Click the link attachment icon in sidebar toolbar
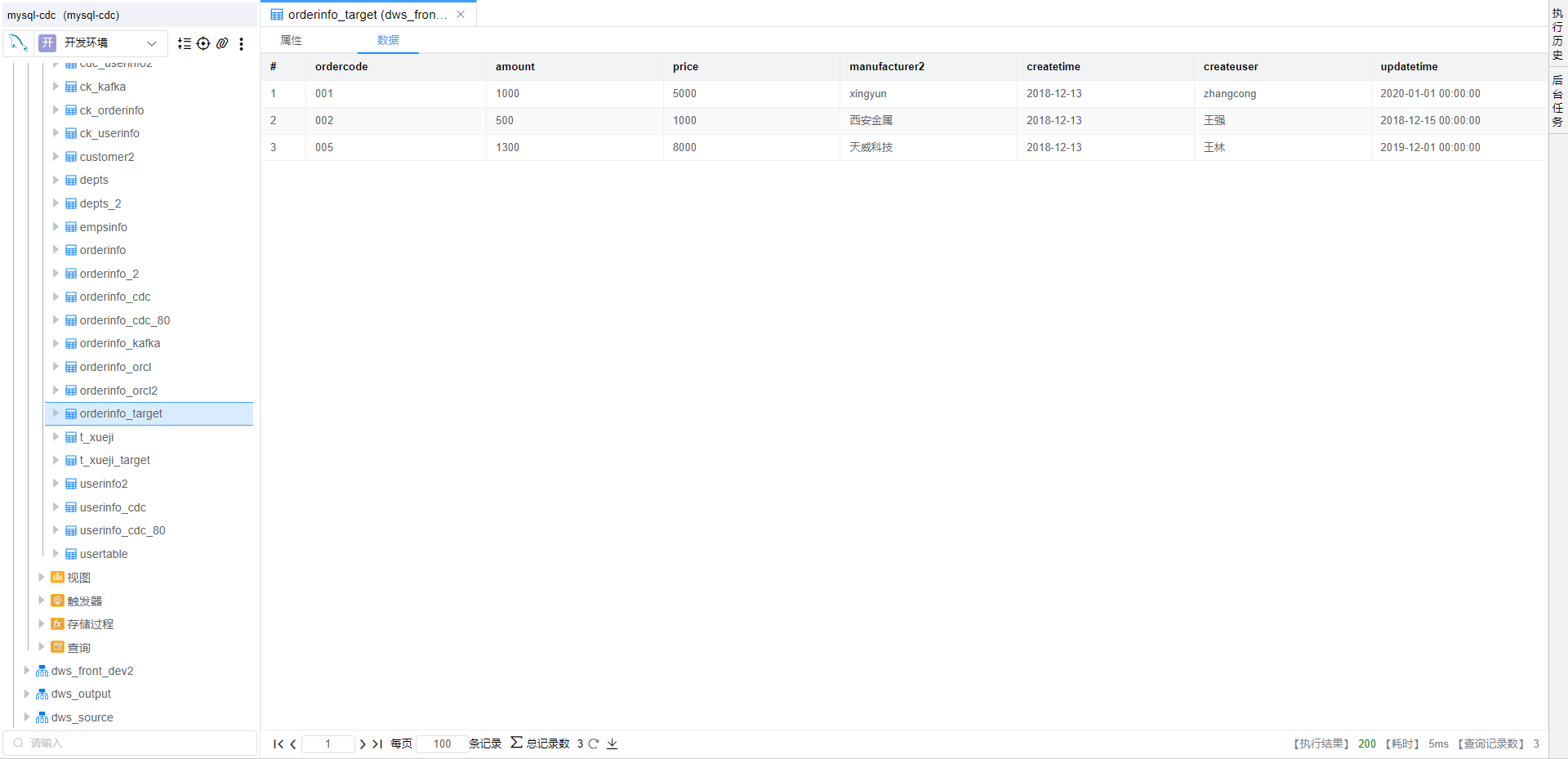Screen dimensions: 1568x759 (222, 43)
